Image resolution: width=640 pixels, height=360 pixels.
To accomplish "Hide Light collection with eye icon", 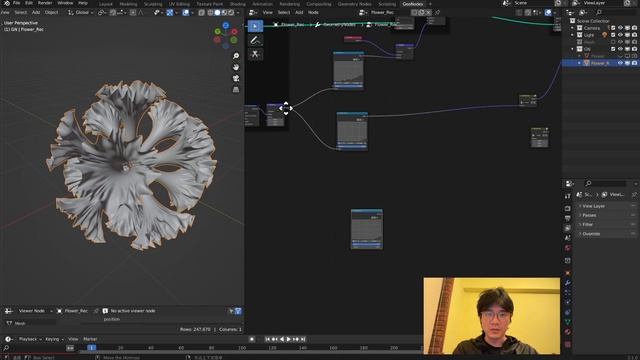I will tap(620, 35).
